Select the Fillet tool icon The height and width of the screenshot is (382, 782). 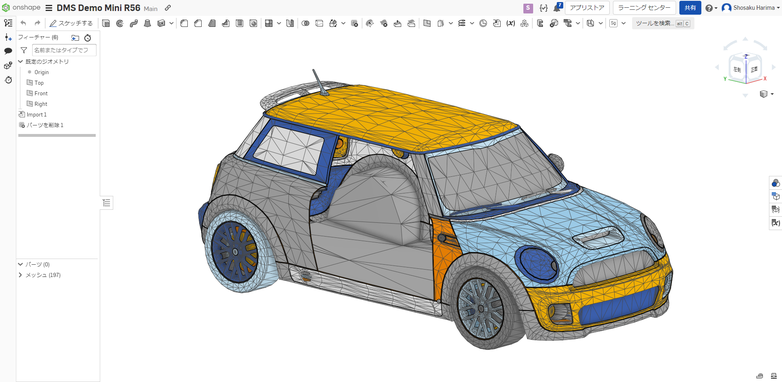184,23
